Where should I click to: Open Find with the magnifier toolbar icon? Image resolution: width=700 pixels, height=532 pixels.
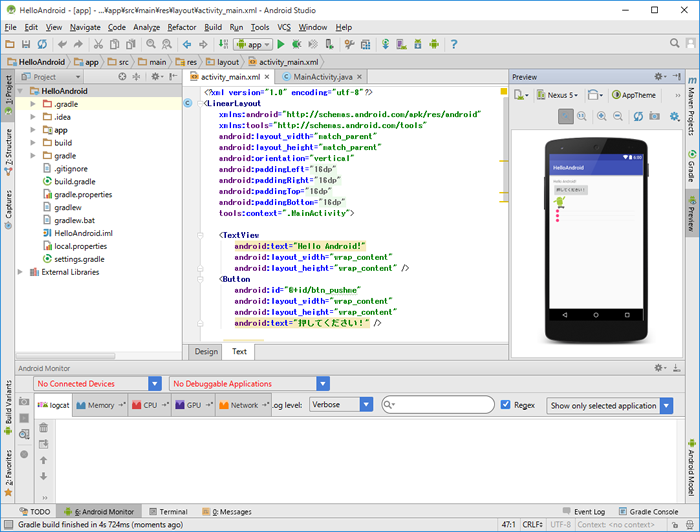[x=151, y=44]
